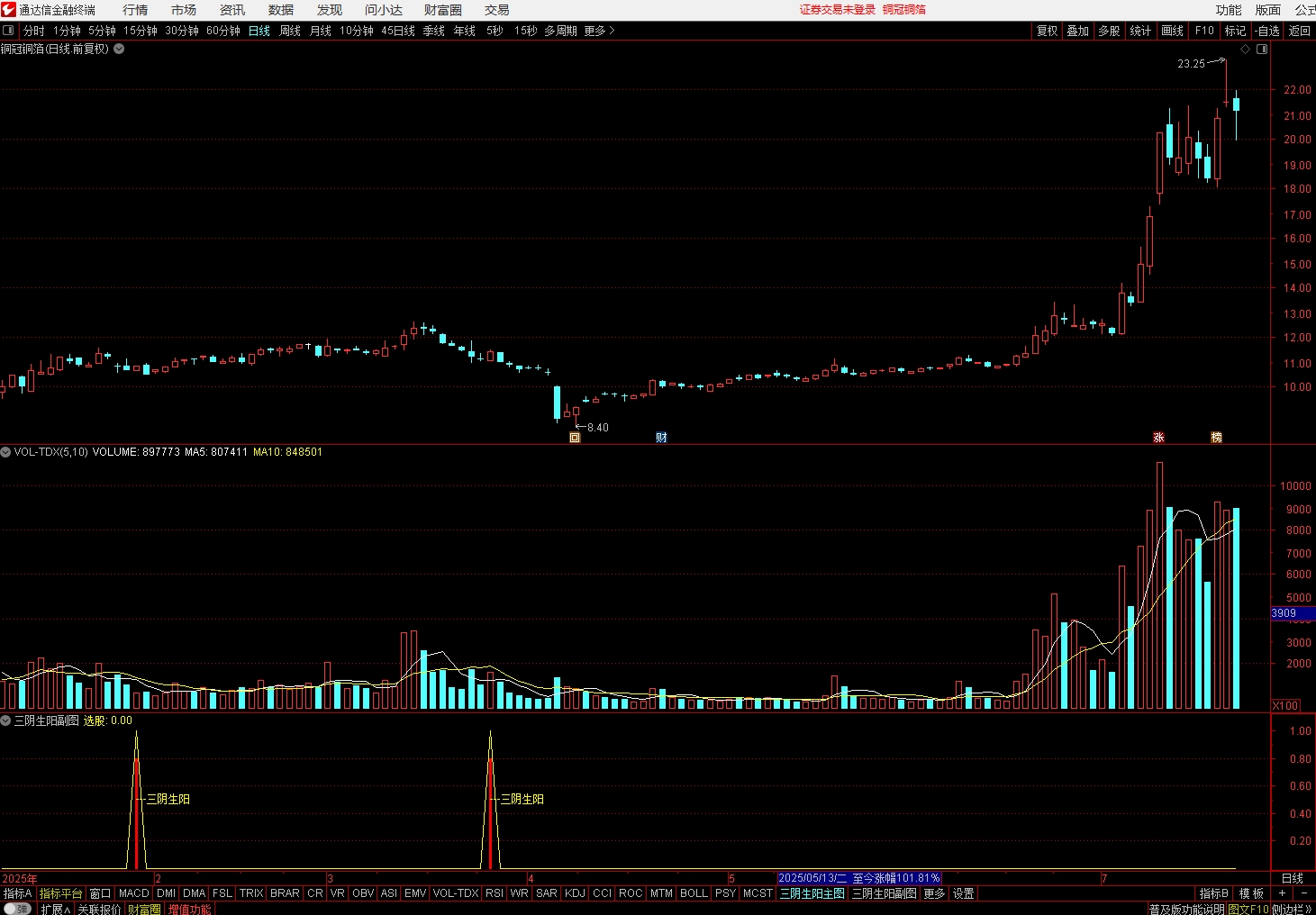The image size is (1316, 915).
Task: Select the 三阴生阳主图 tab in the bottom bar
Action: tap(812, 893)
